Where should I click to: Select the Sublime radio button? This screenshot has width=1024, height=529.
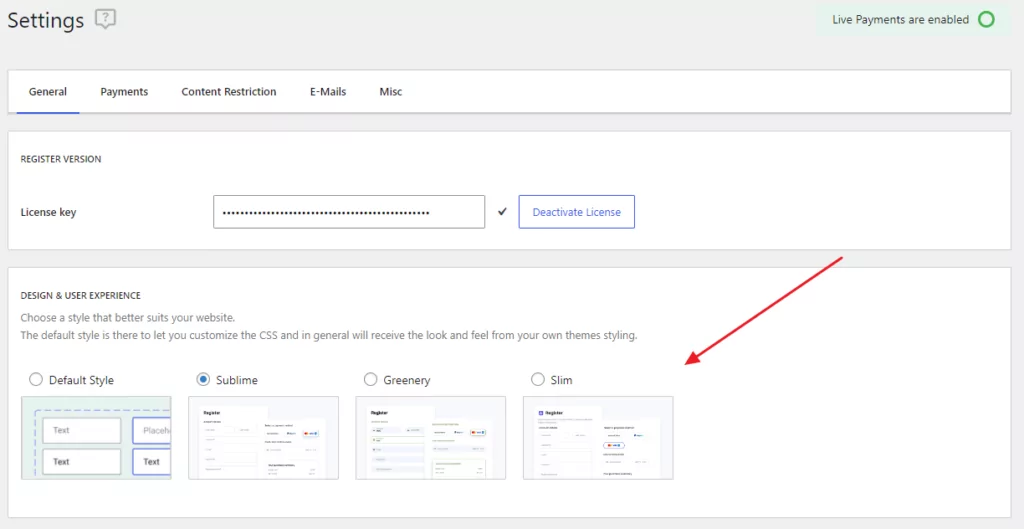click(x=203, y=379)
